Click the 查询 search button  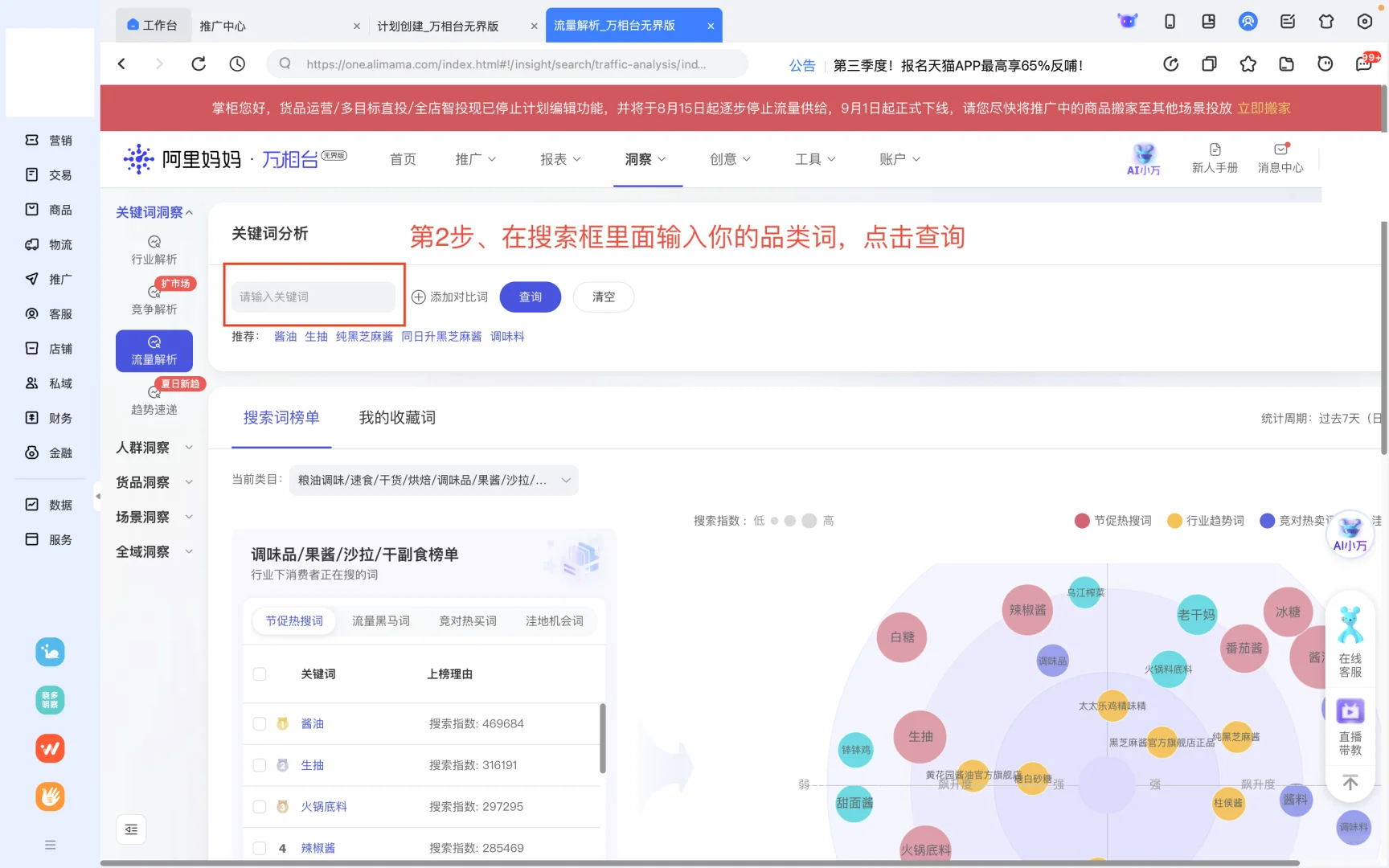click(x=530, y=297)
